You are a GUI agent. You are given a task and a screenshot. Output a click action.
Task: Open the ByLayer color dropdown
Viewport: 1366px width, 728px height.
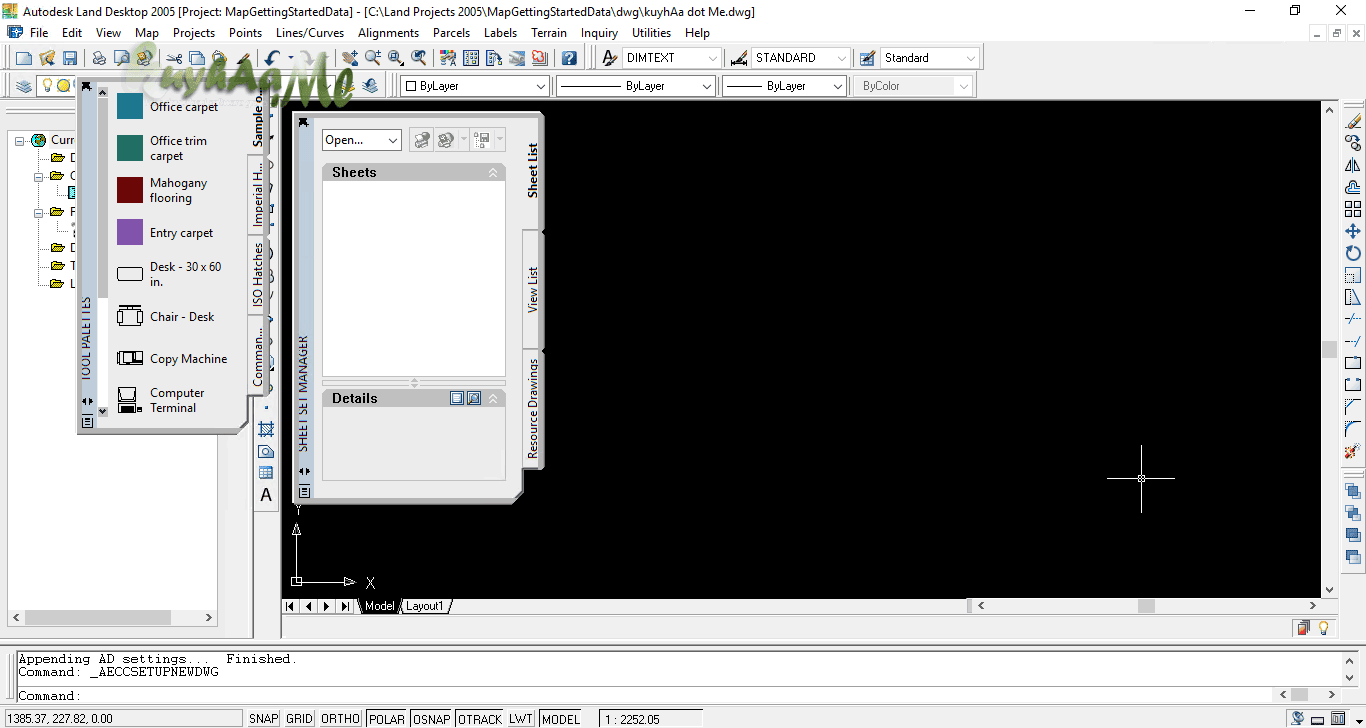(x=541, y=86)
